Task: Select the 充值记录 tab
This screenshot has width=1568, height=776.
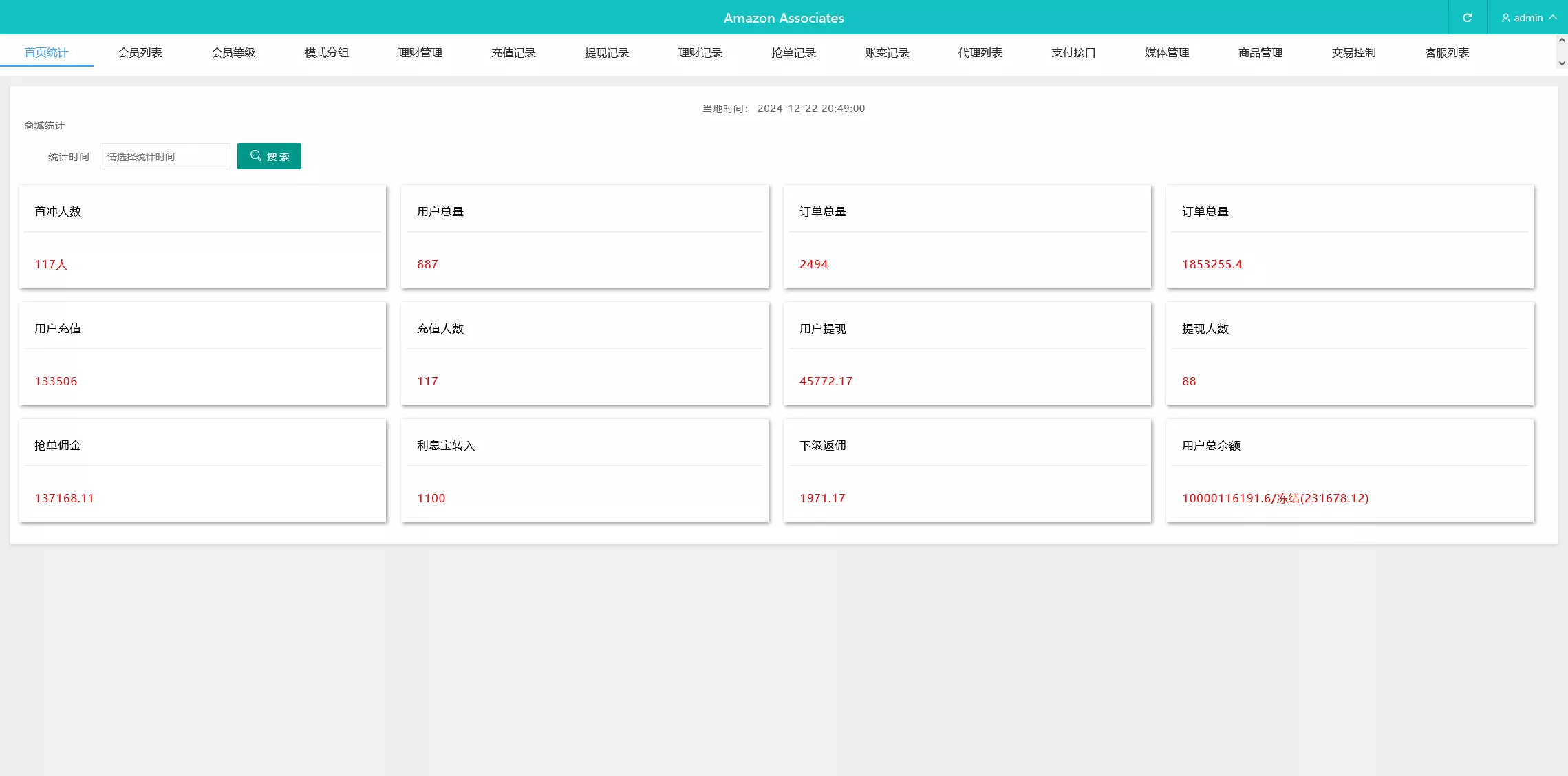Action: [x=513, y=53]
